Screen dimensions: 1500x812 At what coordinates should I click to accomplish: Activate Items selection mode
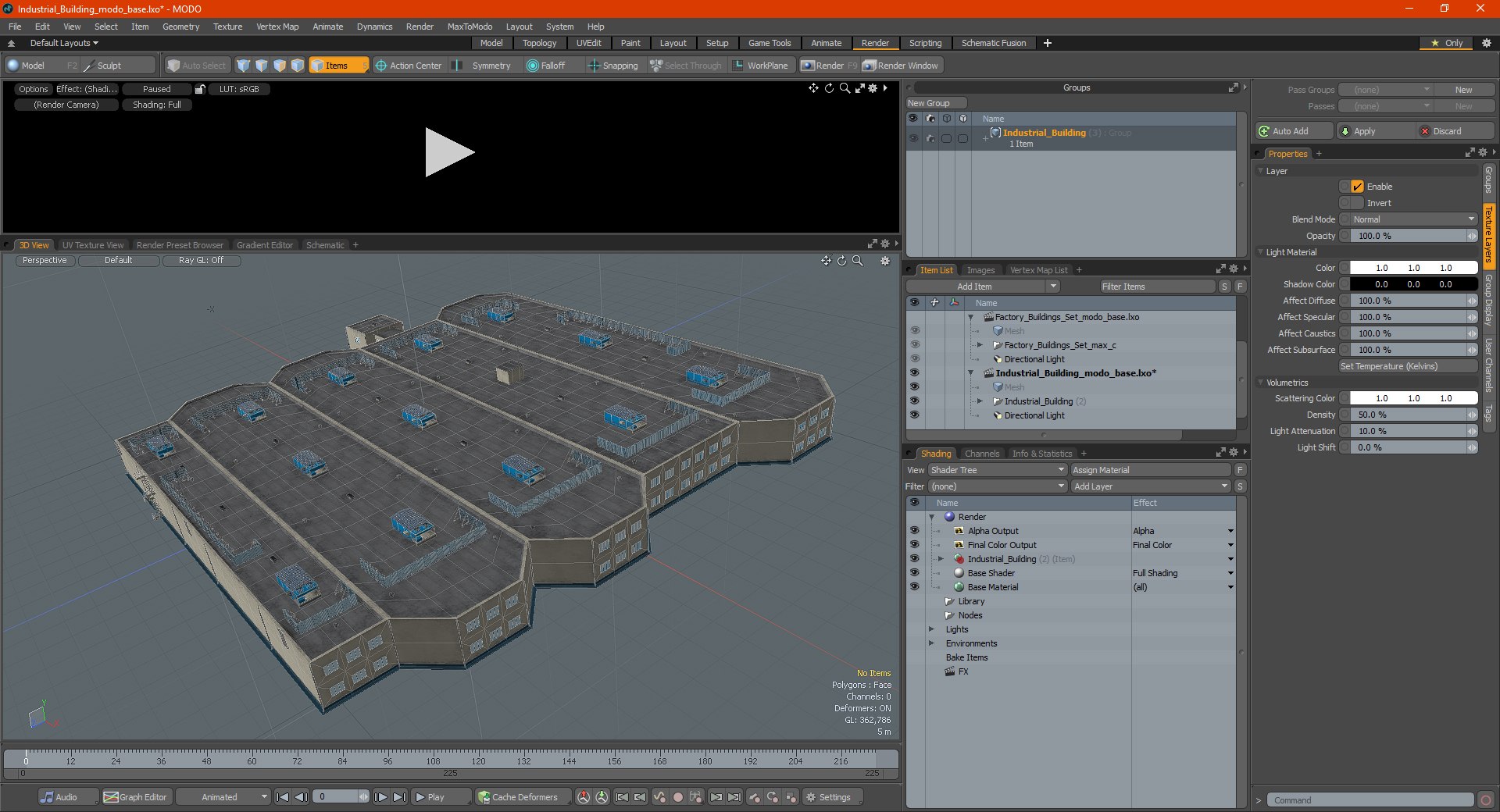tap(338, 66)
